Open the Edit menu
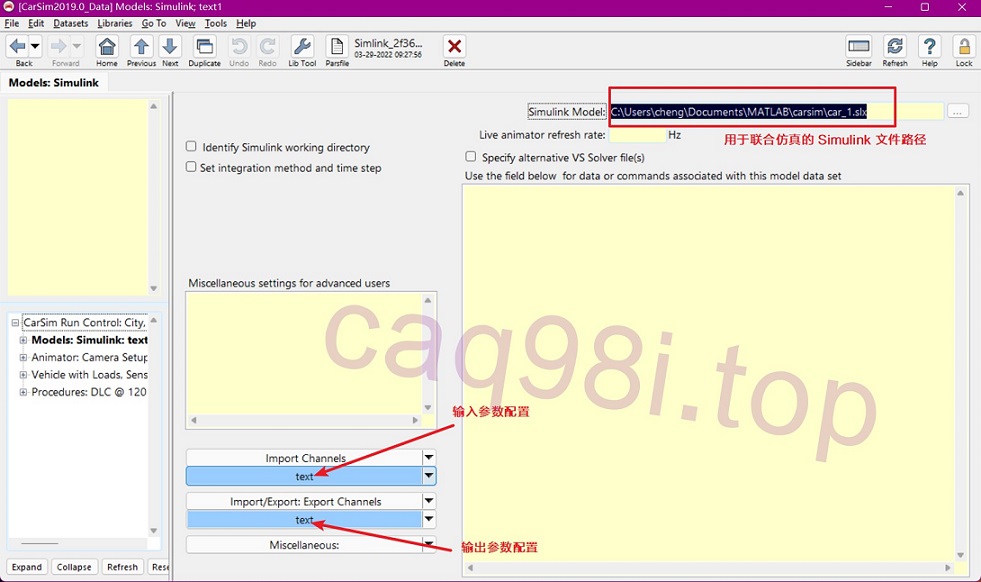The width and height of the screenshot is (981, 582). [36, 23]
